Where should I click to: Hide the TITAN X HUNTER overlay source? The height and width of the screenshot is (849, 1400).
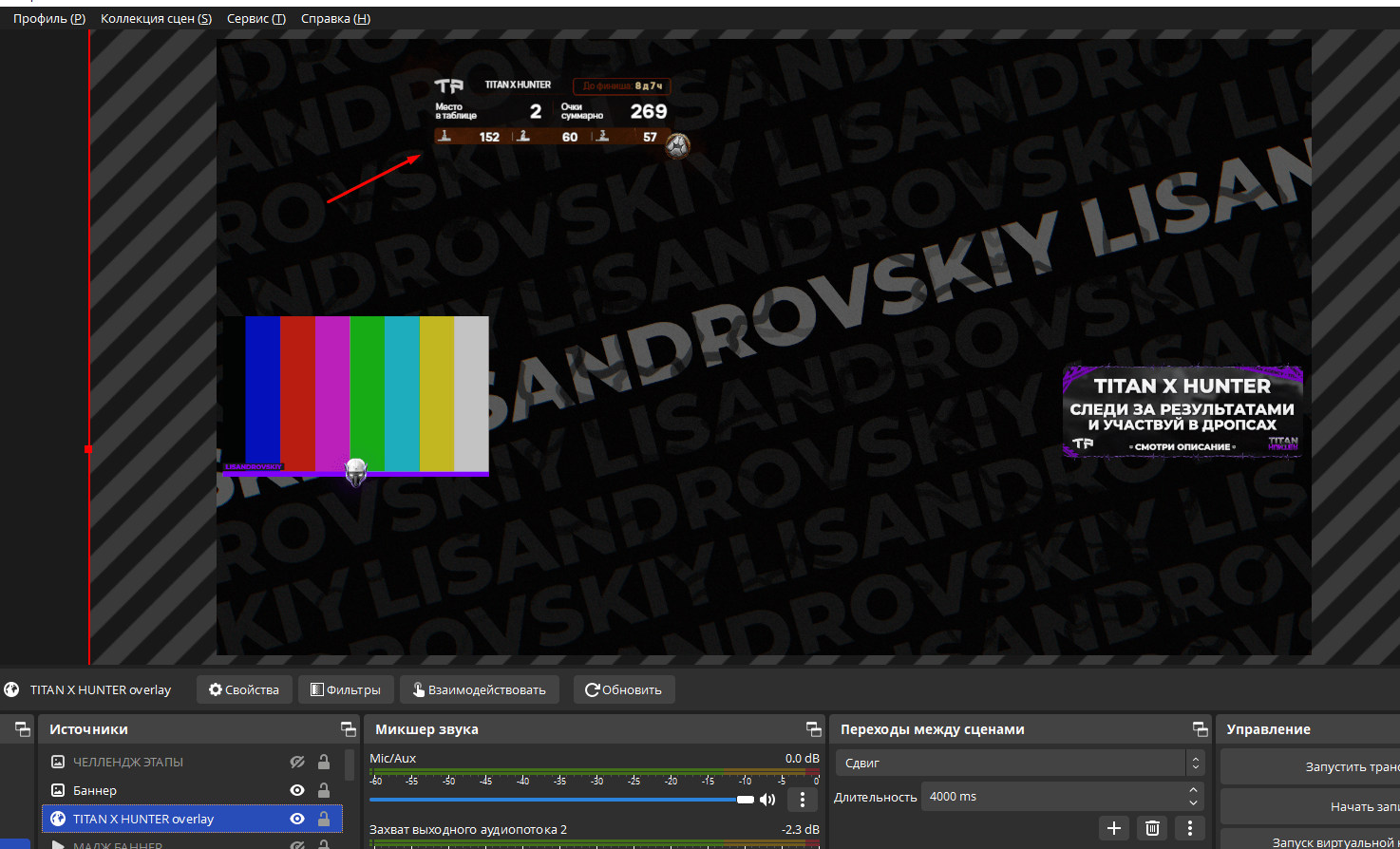click(297, 819)
